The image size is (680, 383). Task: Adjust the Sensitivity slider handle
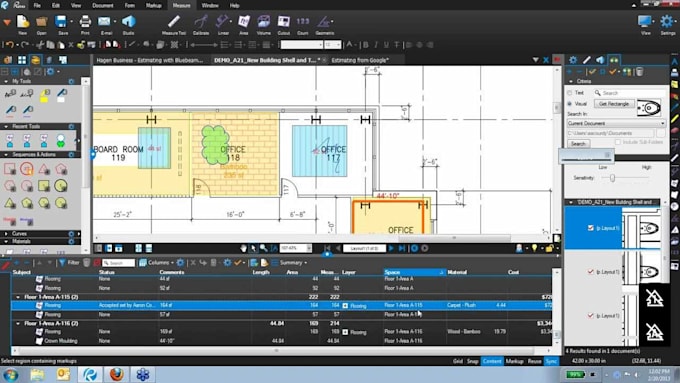click(x=612, y=178)
